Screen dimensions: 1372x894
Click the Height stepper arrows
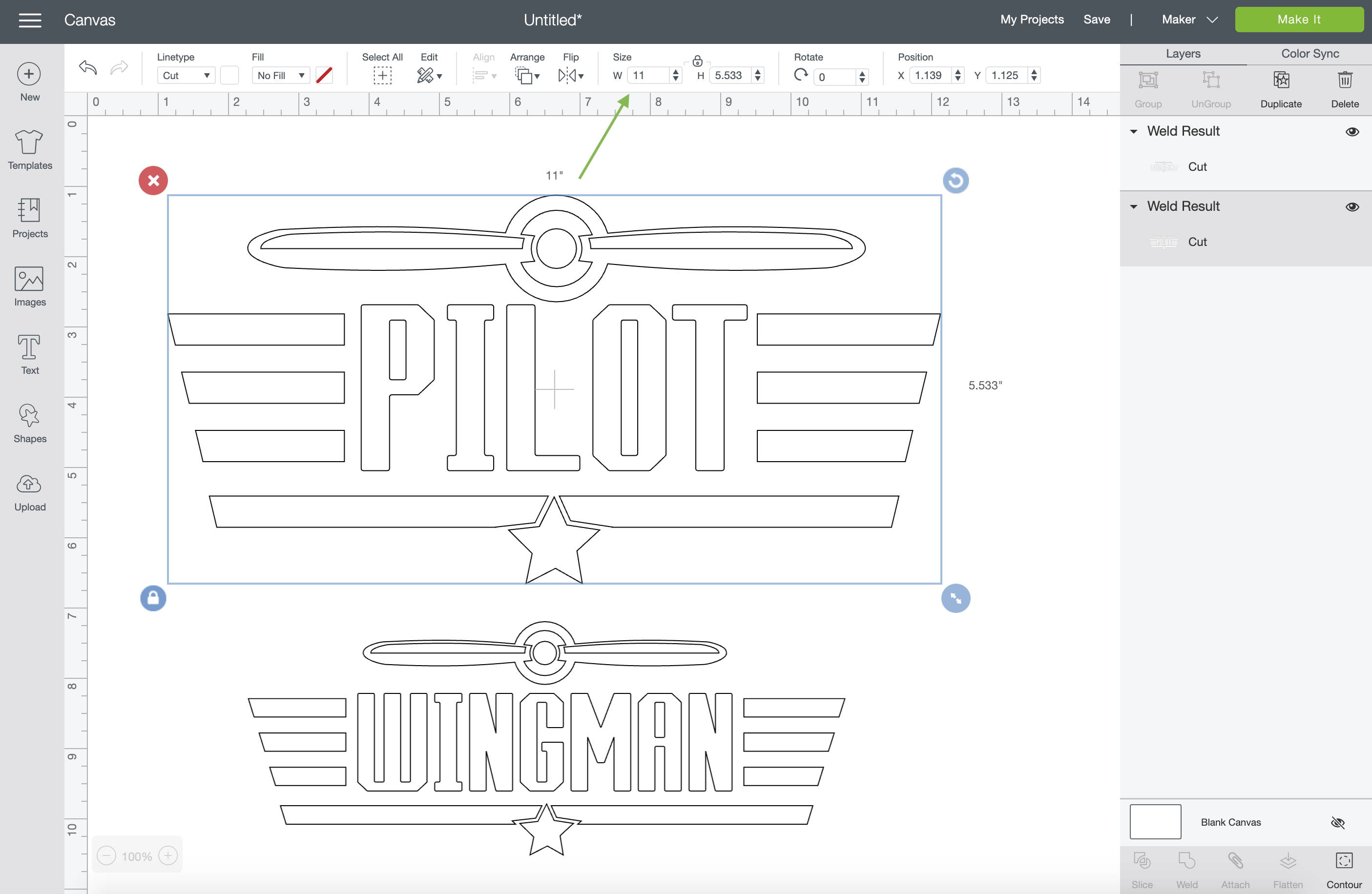[757, 76]
